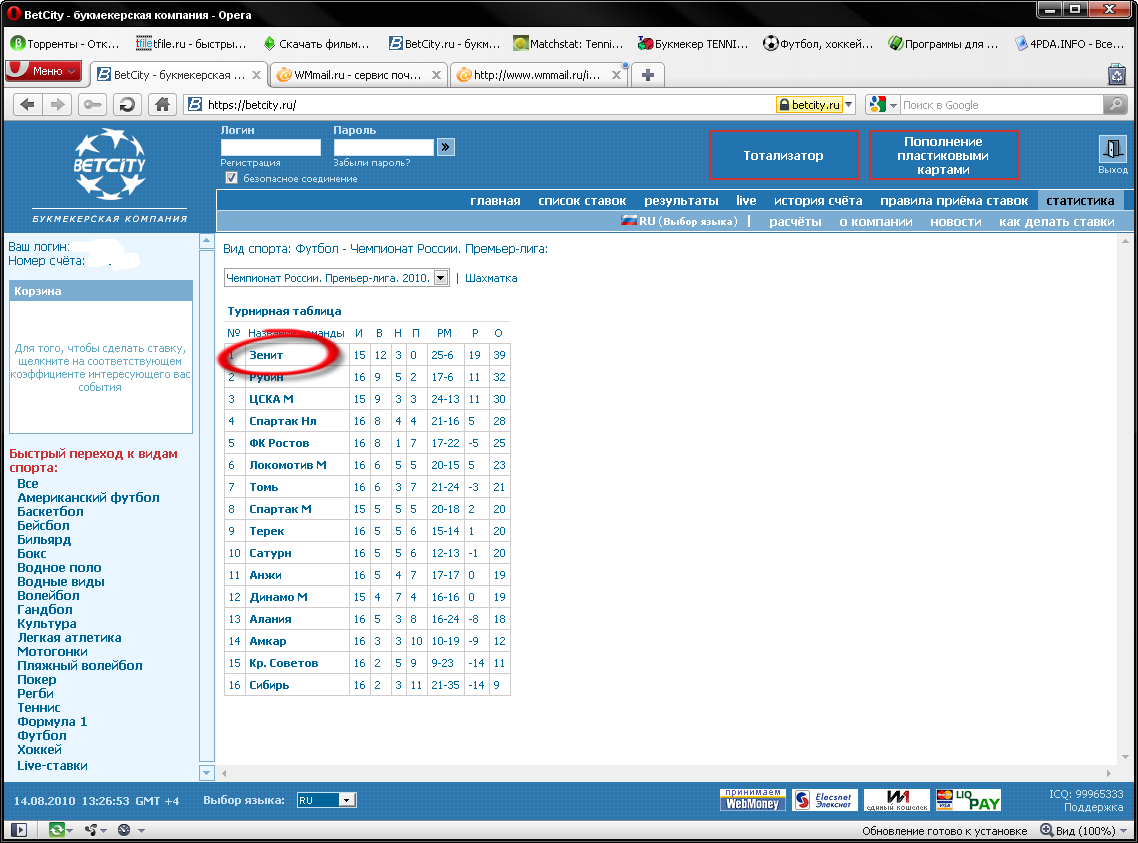The width and height of the screenshot is (1138, 843).
Task: Go to the Home page icon
Action: pyautogui.click(x=163, y=104)
